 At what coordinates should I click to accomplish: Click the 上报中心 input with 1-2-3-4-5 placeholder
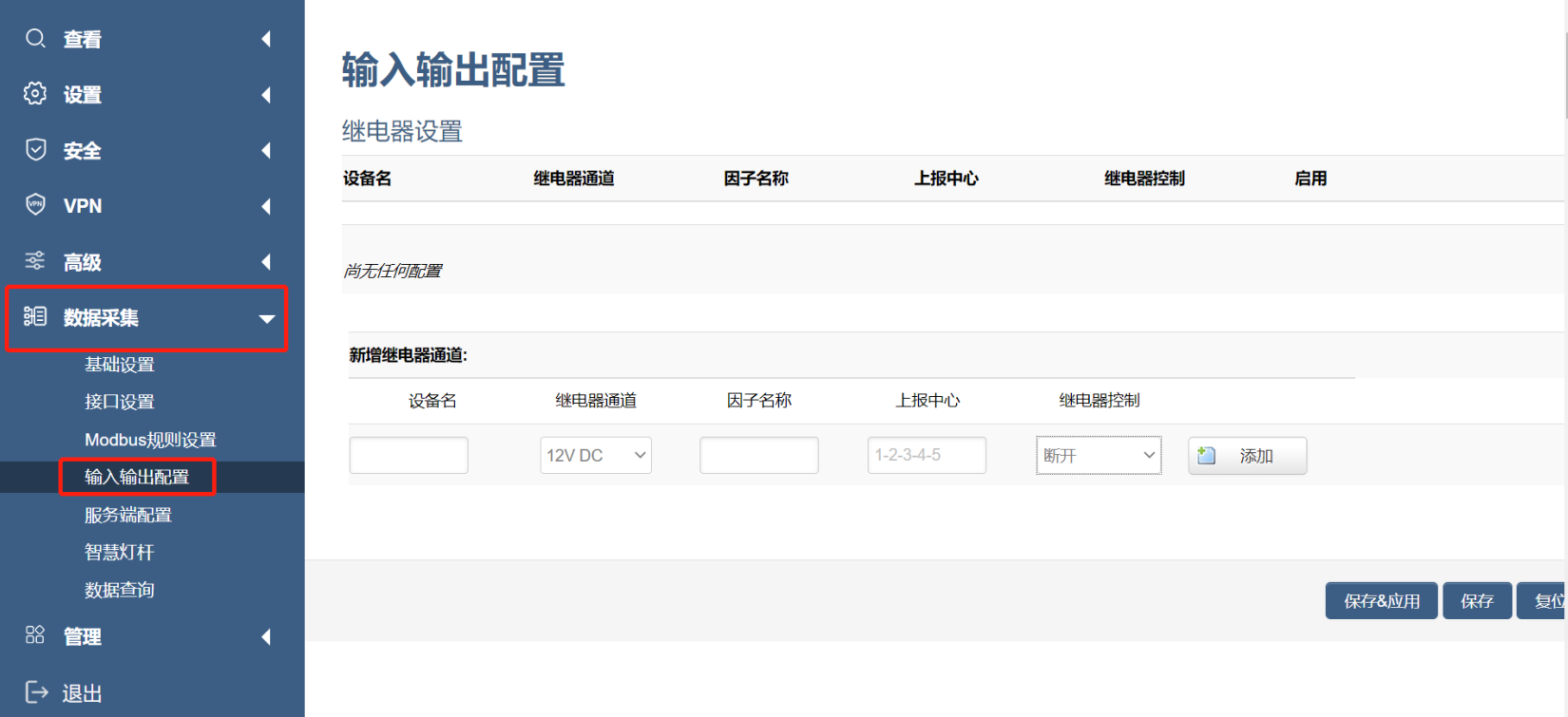click(927, 455)
